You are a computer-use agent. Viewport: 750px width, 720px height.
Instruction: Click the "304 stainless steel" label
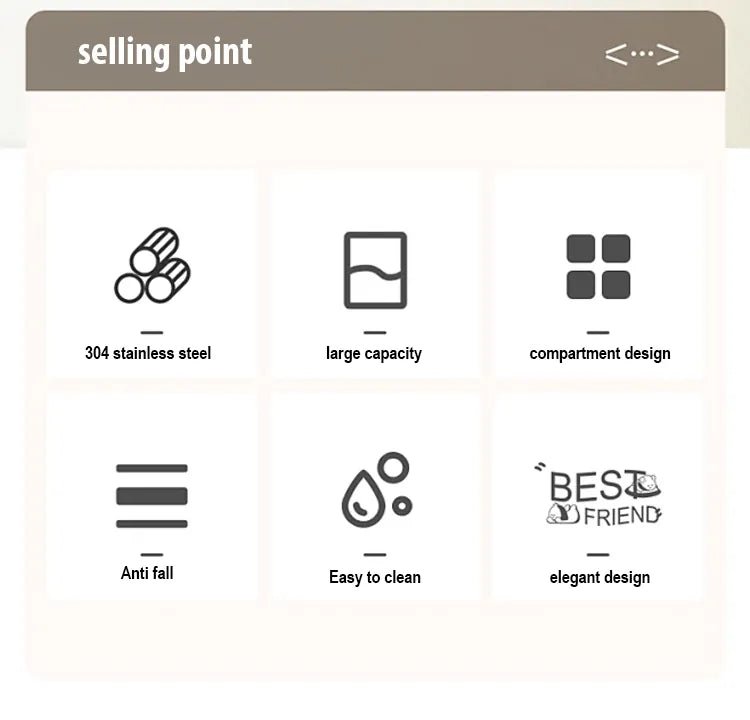(148, 353)
